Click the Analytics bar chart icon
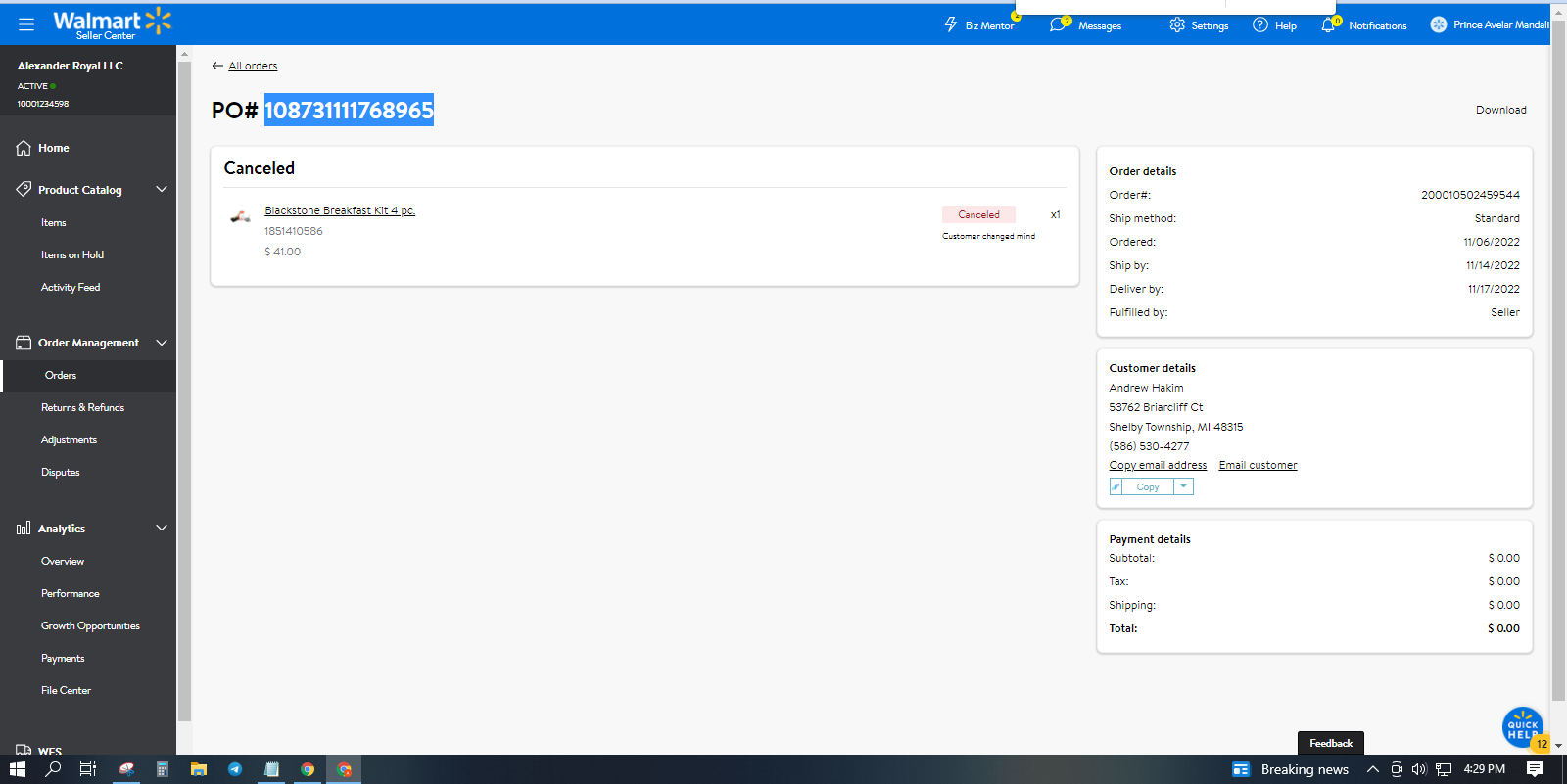Viewport: 1567px width, 784px height. coord(24,529)
